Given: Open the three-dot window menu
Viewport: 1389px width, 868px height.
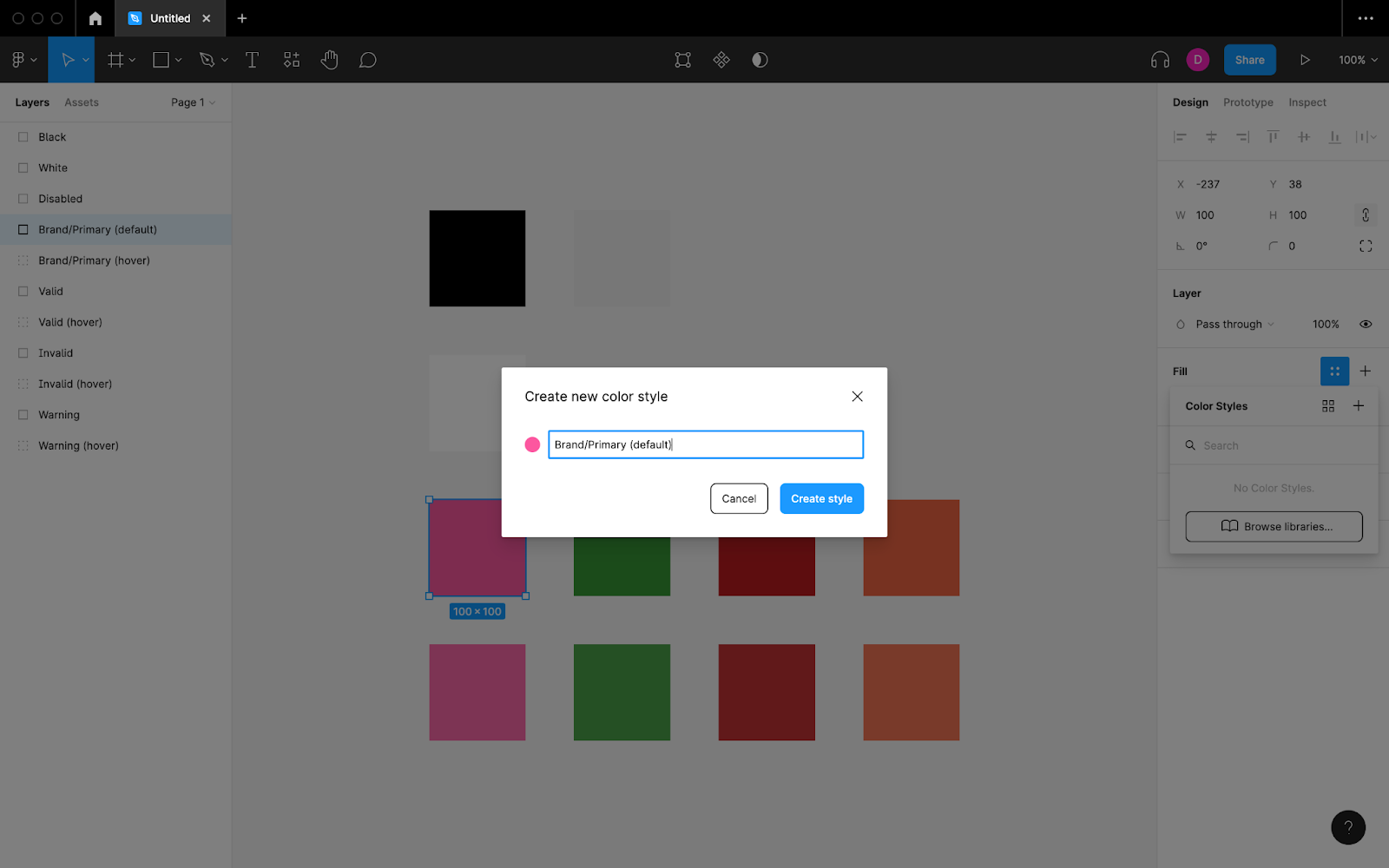Looking at the screenshot, I should [1366, 18].
